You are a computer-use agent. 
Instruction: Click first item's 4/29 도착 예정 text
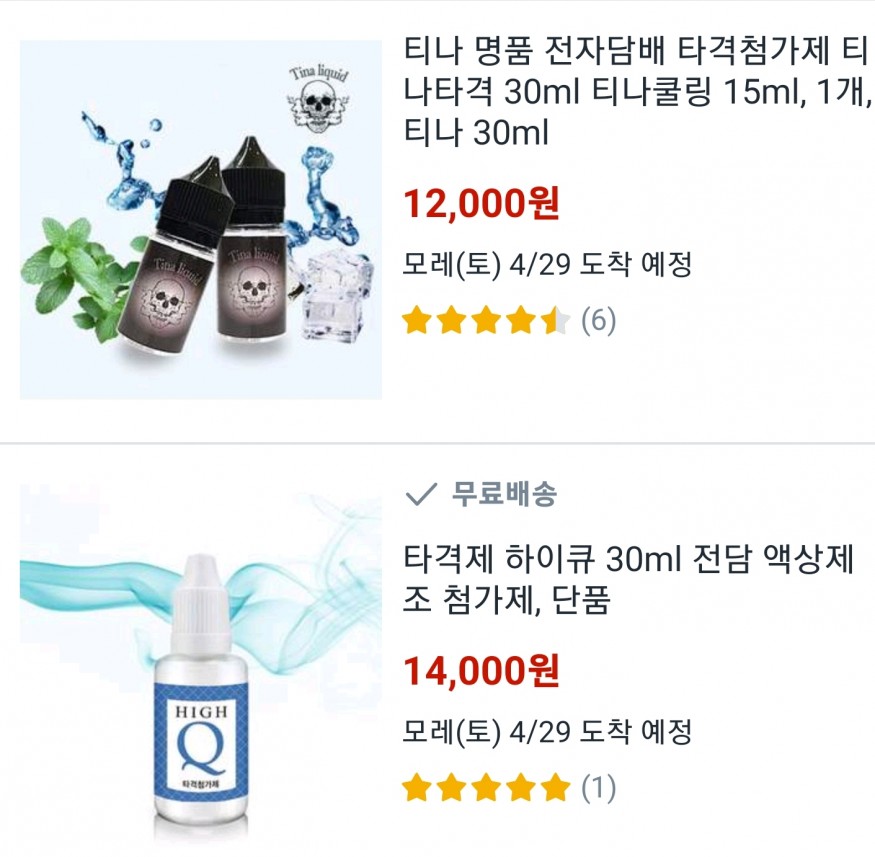[600, 264]
